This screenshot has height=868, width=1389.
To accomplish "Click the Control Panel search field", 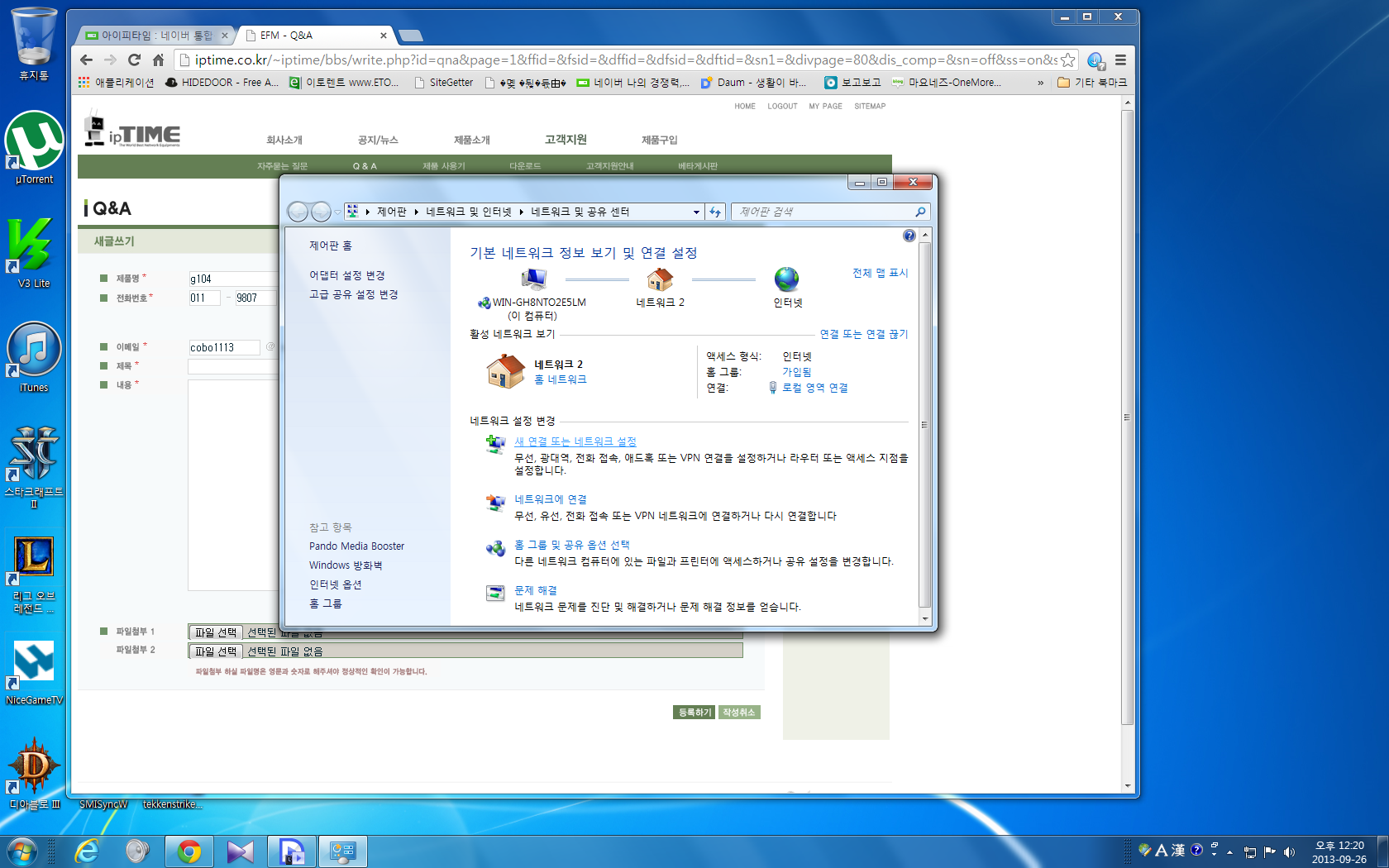I will point(830,212).
